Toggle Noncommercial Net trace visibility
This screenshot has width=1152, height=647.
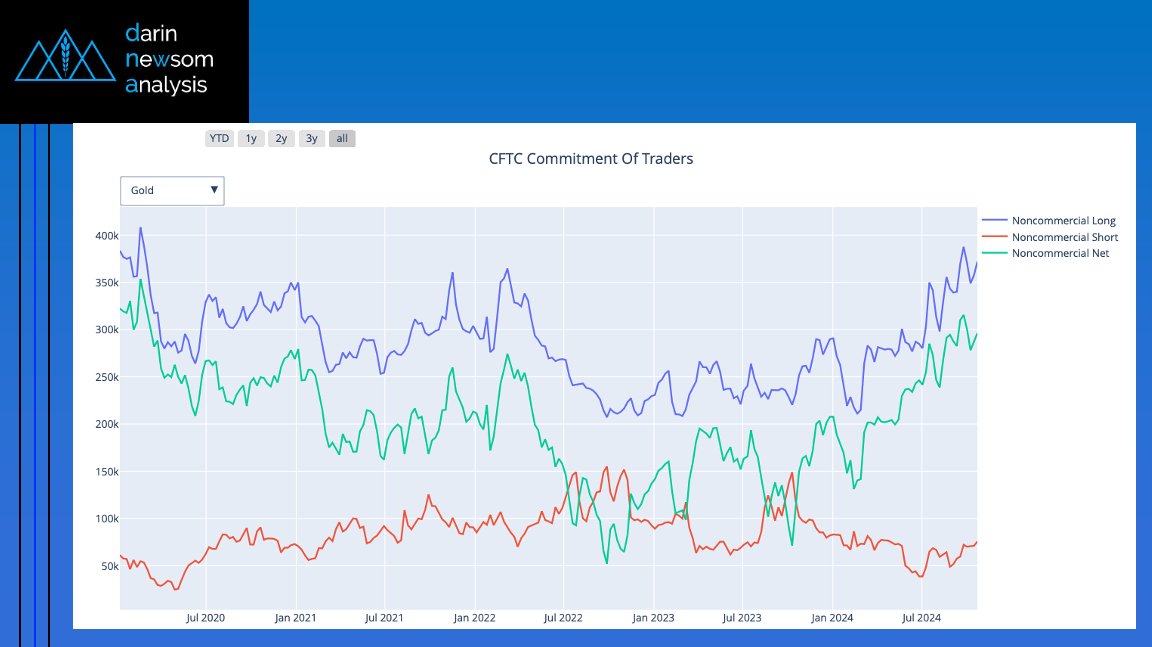tap(1060, 254)
